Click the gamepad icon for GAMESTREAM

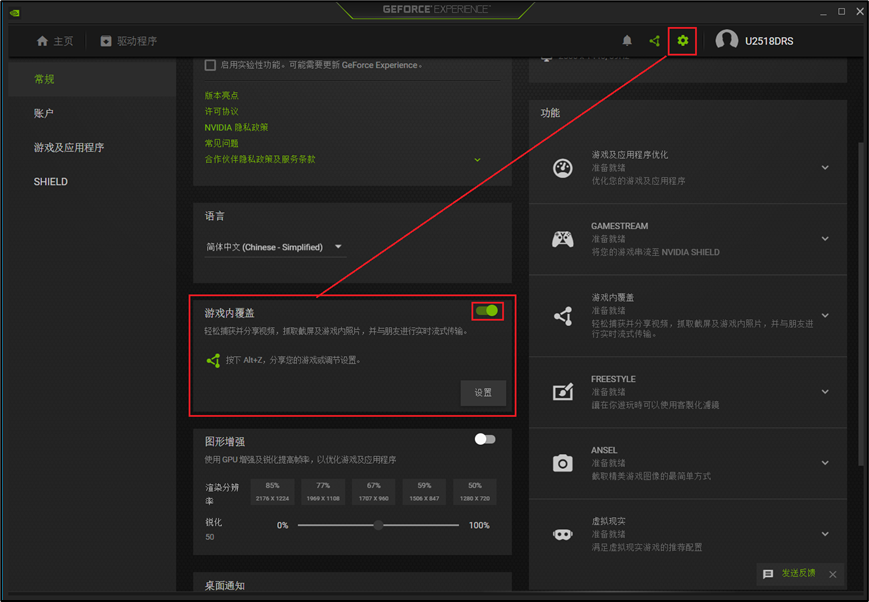563,239
